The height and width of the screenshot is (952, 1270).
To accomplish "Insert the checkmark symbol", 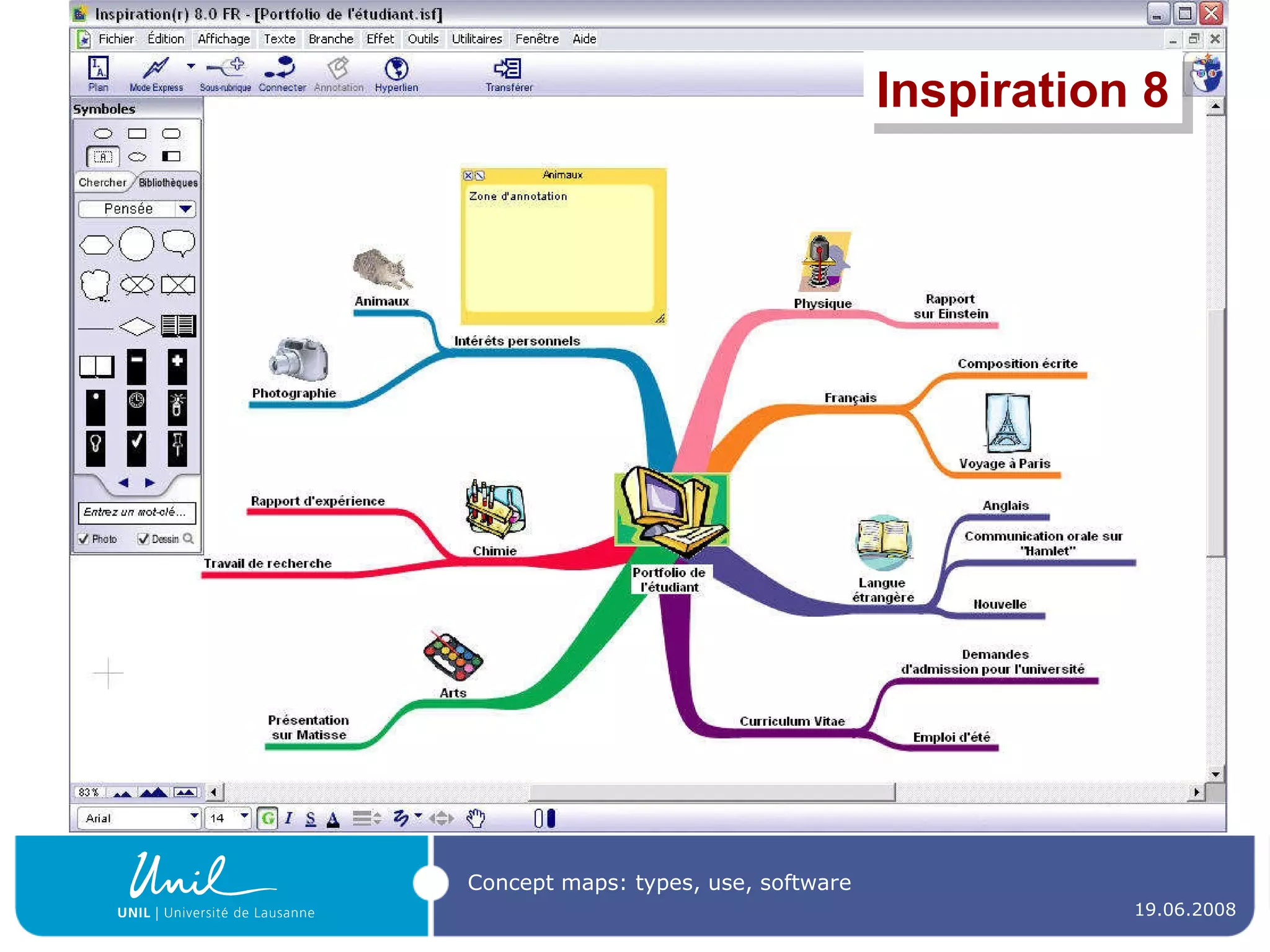I will pos(136,447).
